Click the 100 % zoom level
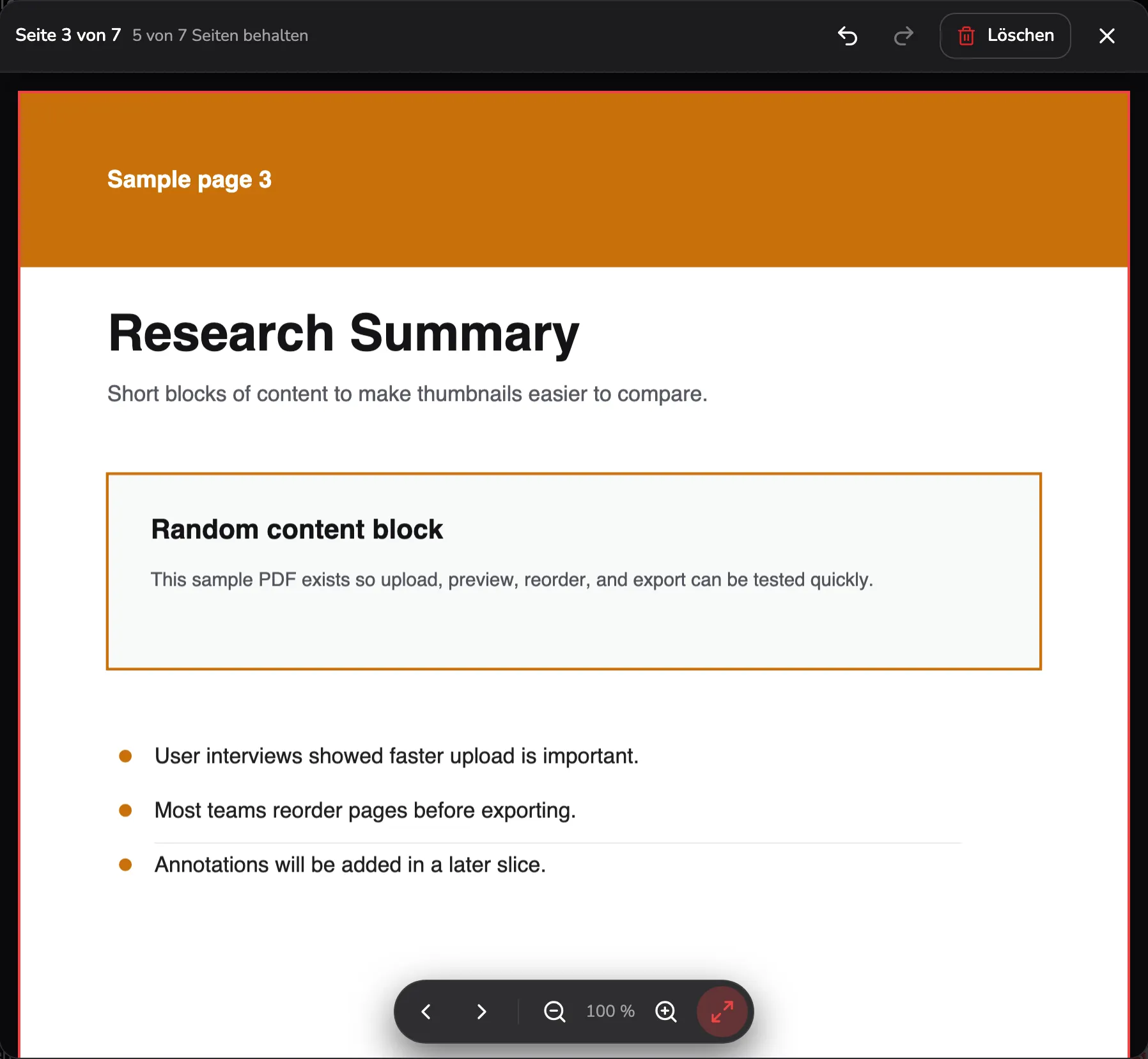The width and height of the screenshot is (1148, 1059). tap(610, 1011)
